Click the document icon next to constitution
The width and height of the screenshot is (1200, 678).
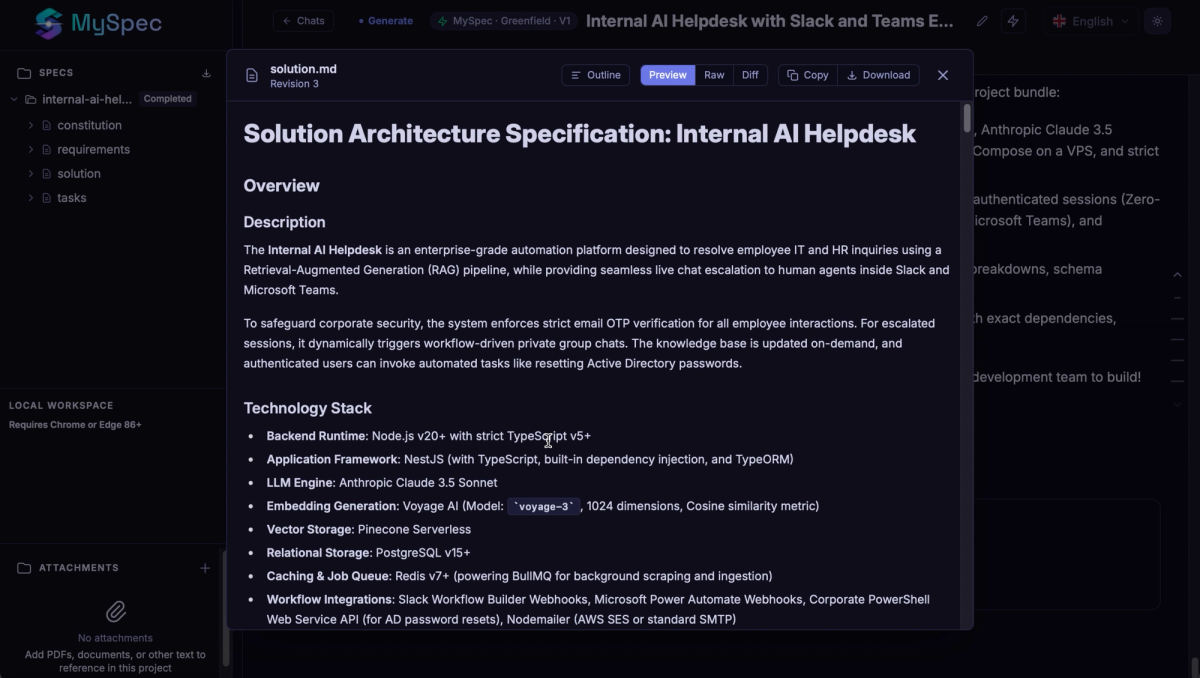click(47, 125)
